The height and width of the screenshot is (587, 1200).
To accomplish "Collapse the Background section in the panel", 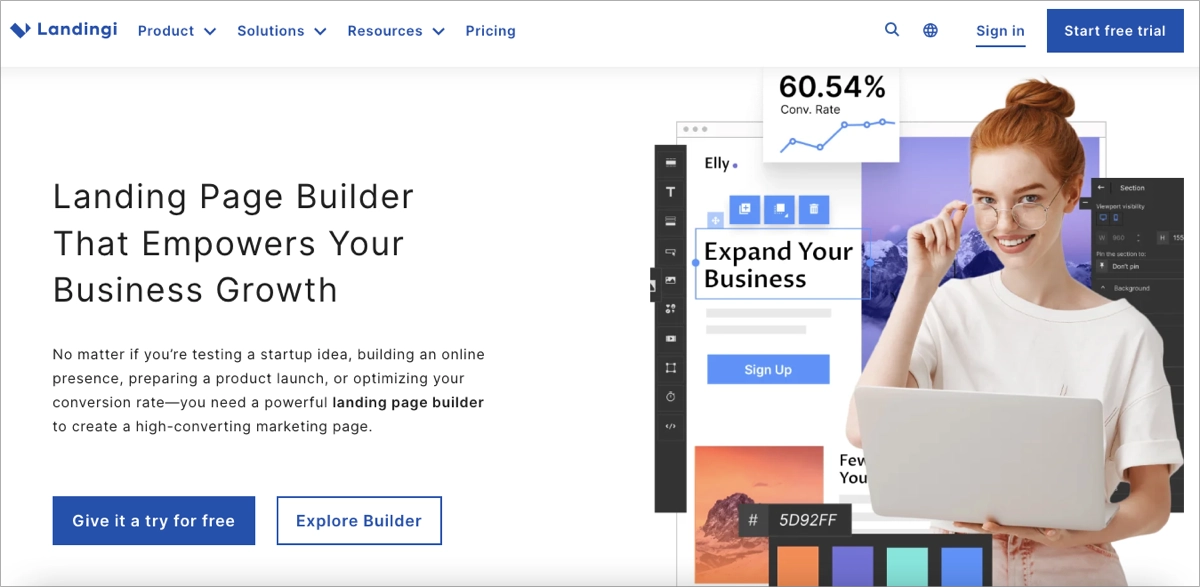I will (x=1103, y=288).
